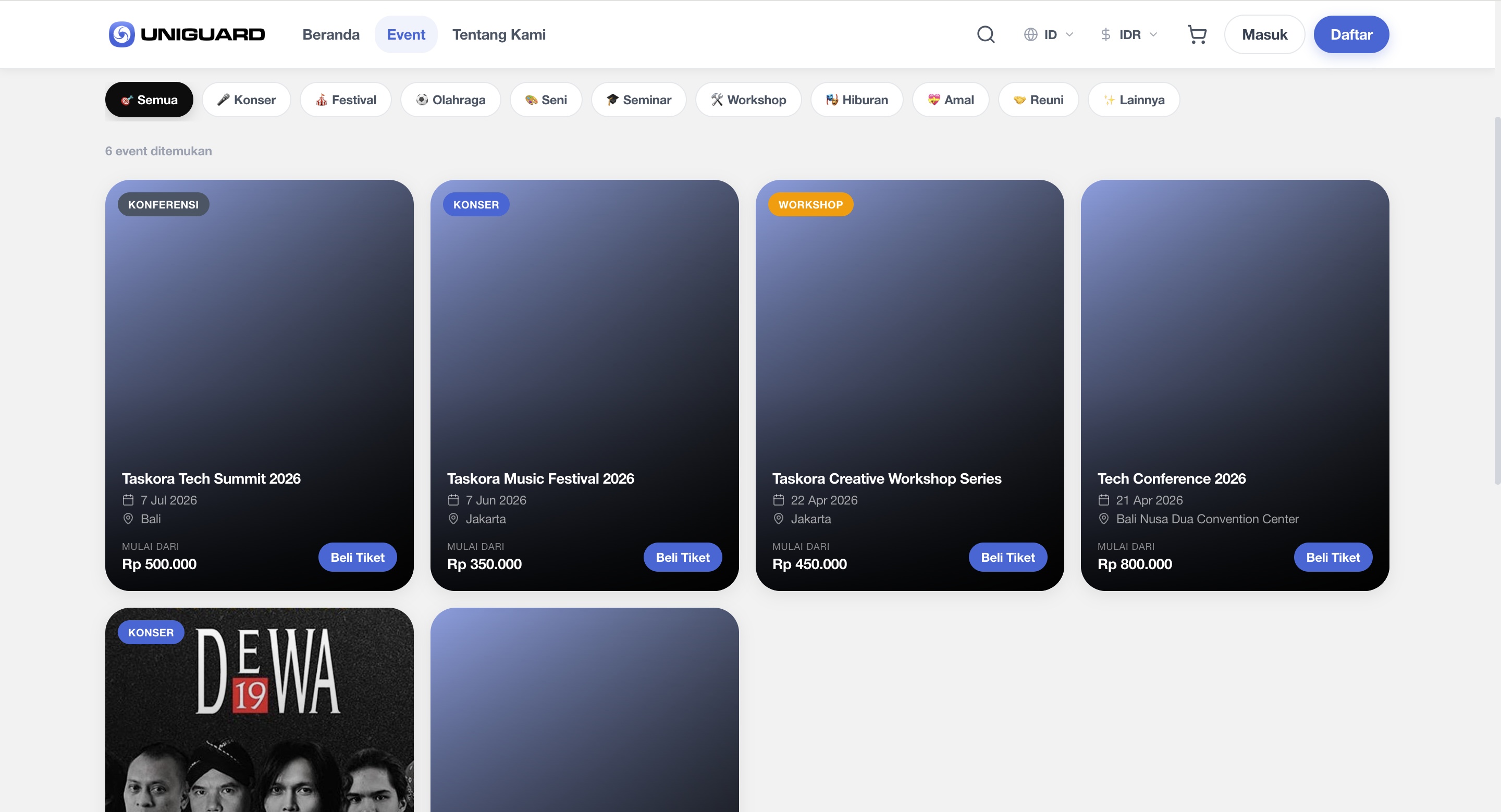Select the Festival circus tent icon

[321, 99]
